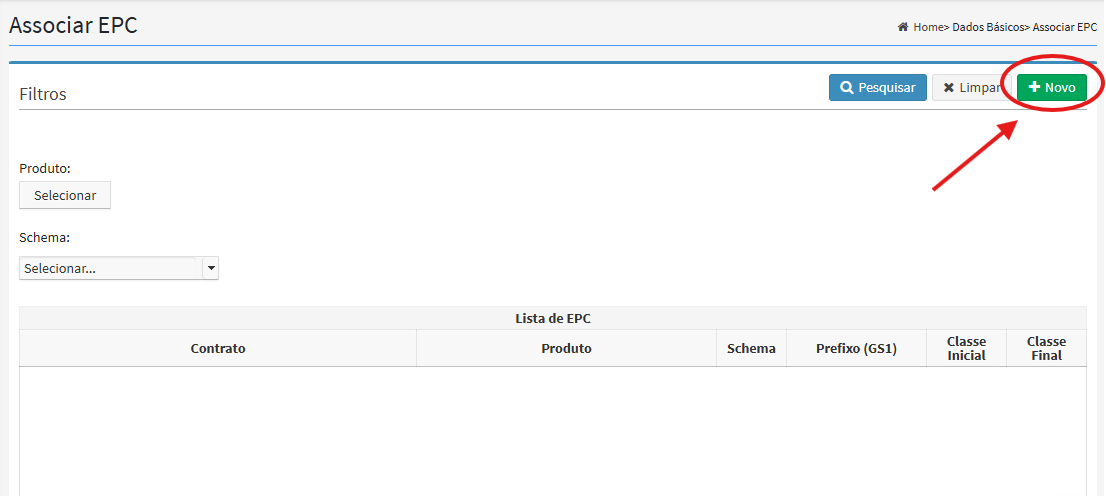Screen dimensions: 1106x496
Task: Open the Schema combo box text field
Action: tap(110, 268)
